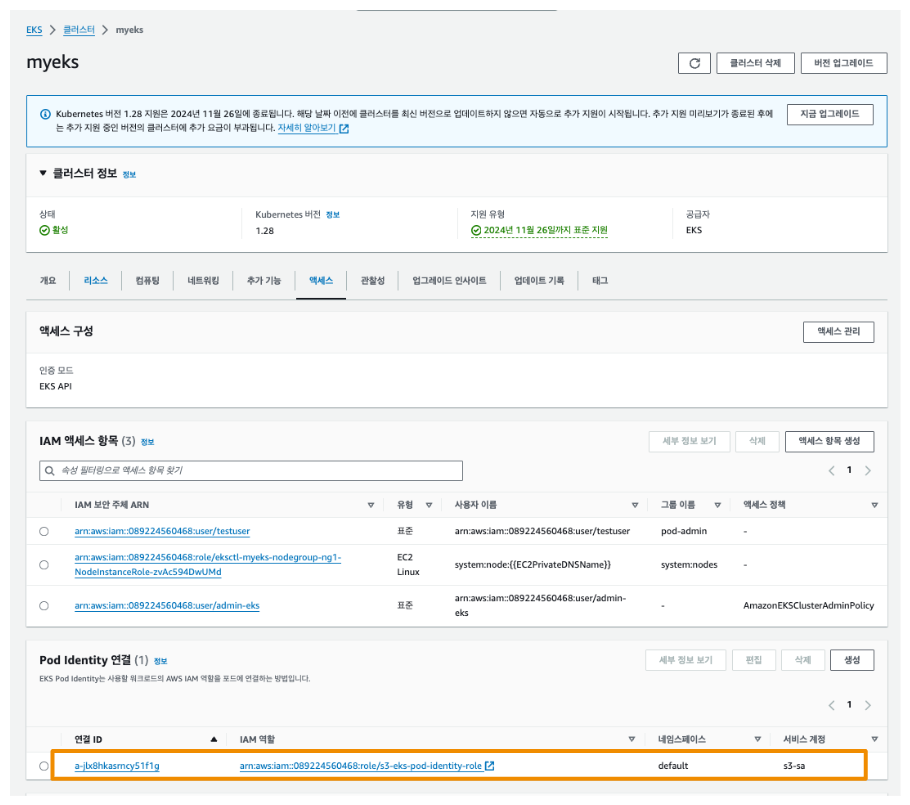Focus the access entry filter search field
Image resolution: width=910 pixels, height=805 pixels.
tap(251, 471)
